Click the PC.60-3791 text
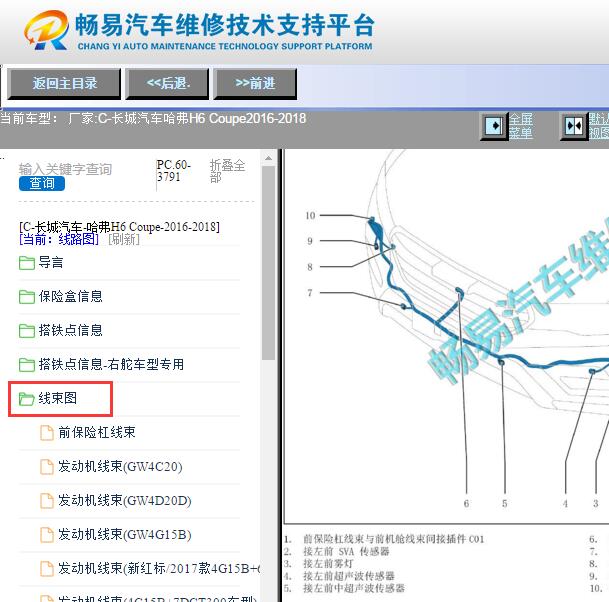 point(173,171)
